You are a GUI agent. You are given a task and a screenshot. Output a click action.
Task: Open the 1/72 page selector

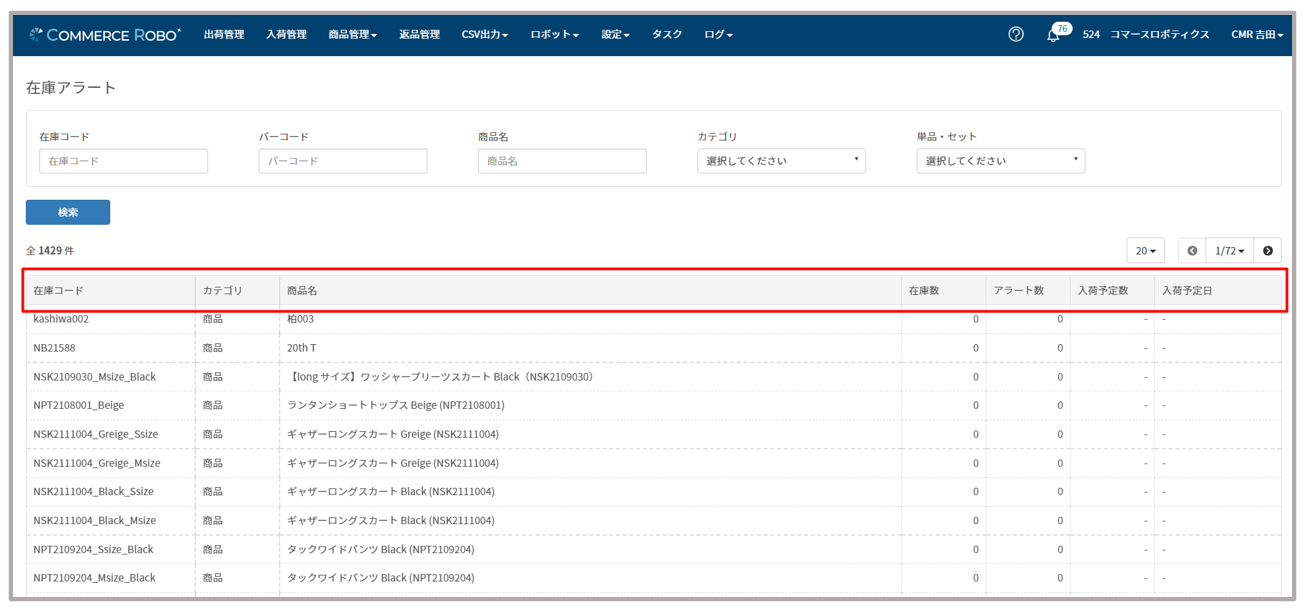click(x=1230, y=251)
